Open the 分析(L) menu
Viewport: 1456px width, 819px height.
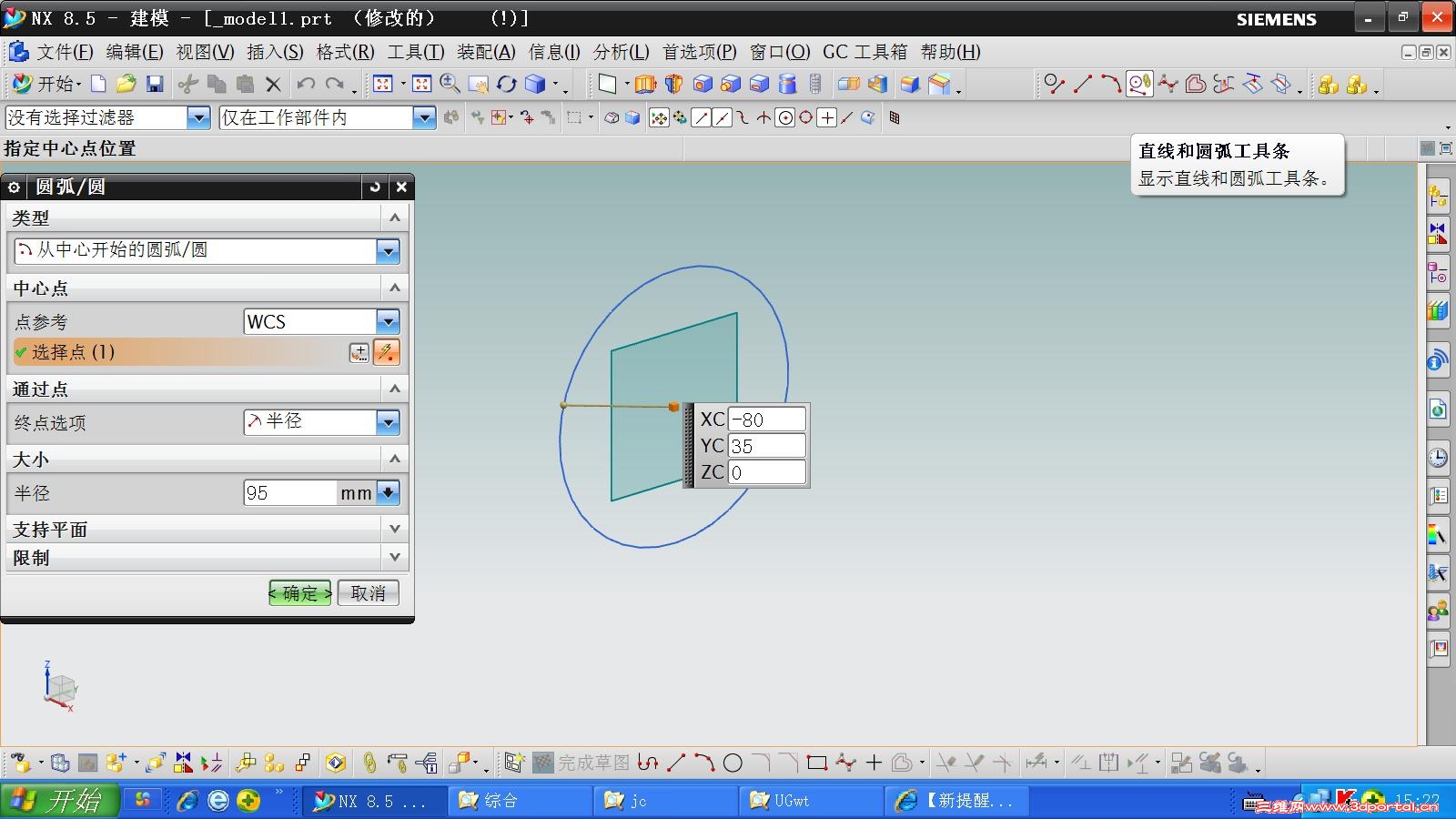pos(621,52)
